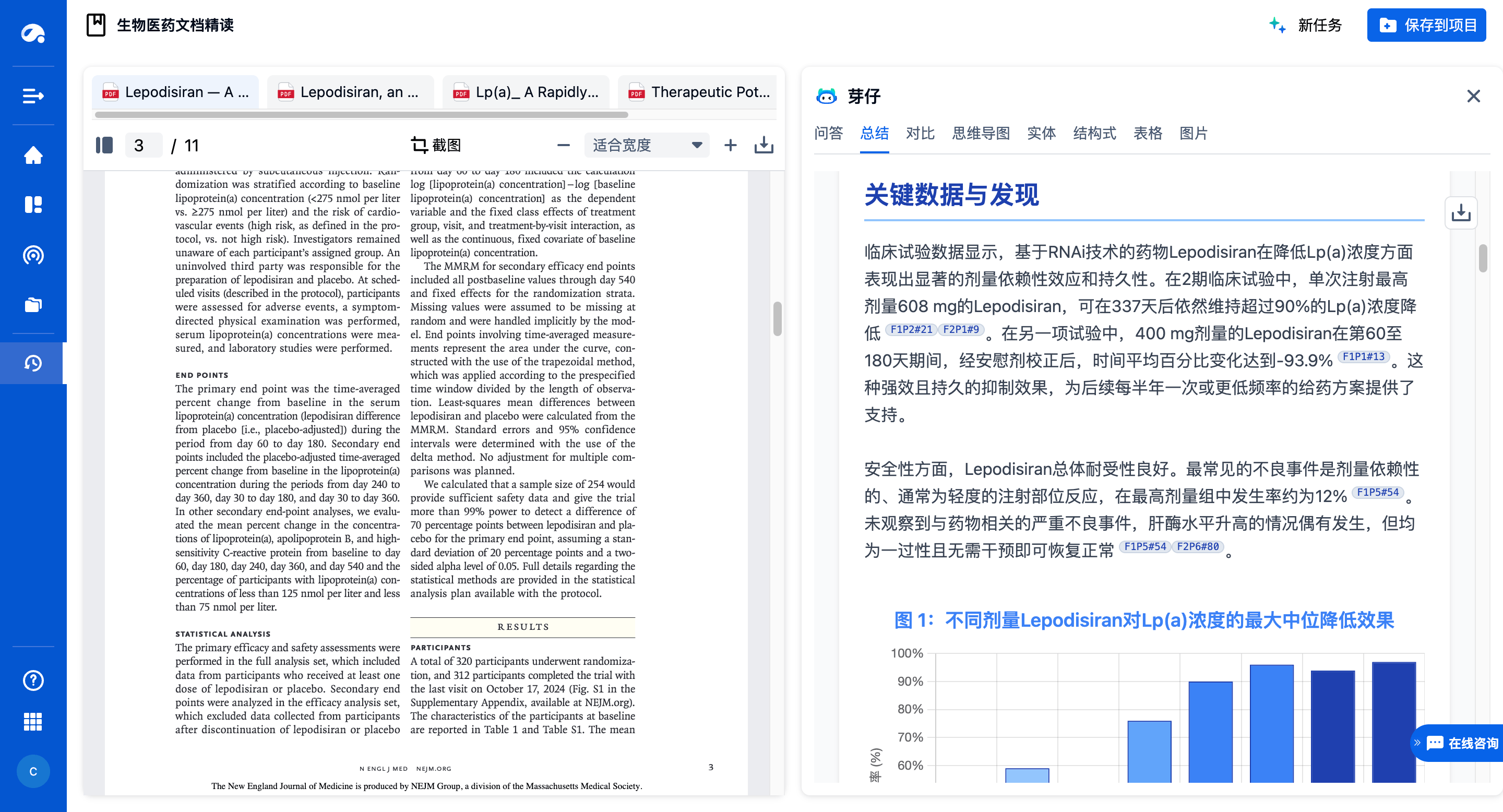Image resolution: width=1503 pixels, height=812 pixels.
Task: Click the page number input field
Action: (144, 145)
